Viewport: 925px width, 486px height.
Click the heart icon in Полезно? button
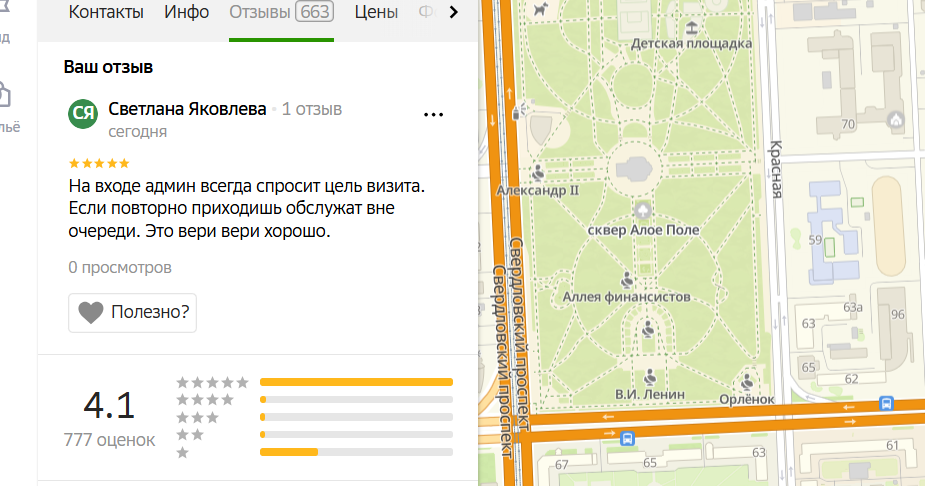pos(91,313)
